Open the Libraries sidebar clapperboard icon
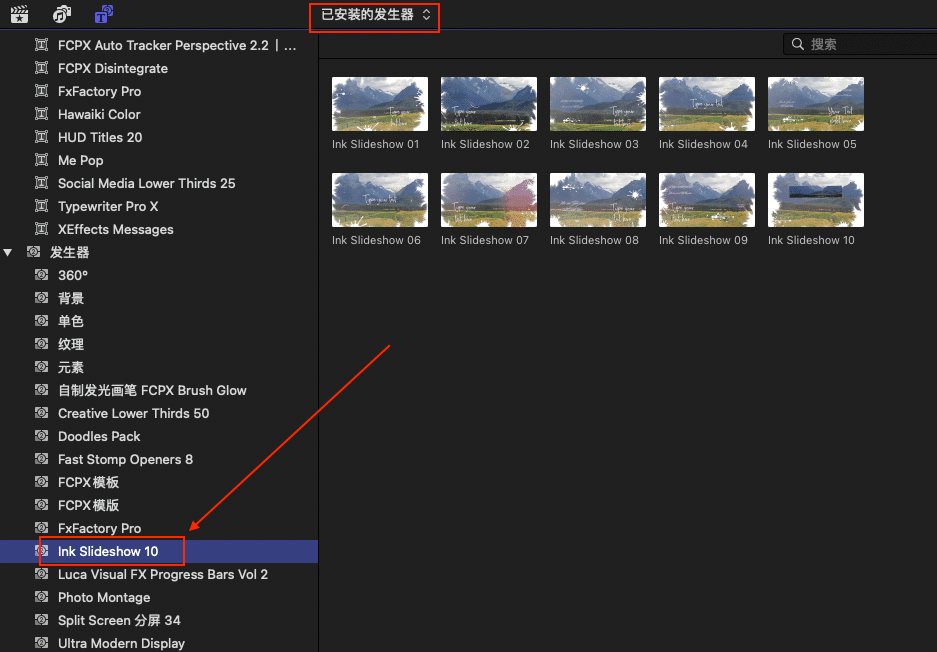Viewport: 937px width, 652px height. click(x=19, y=14)
